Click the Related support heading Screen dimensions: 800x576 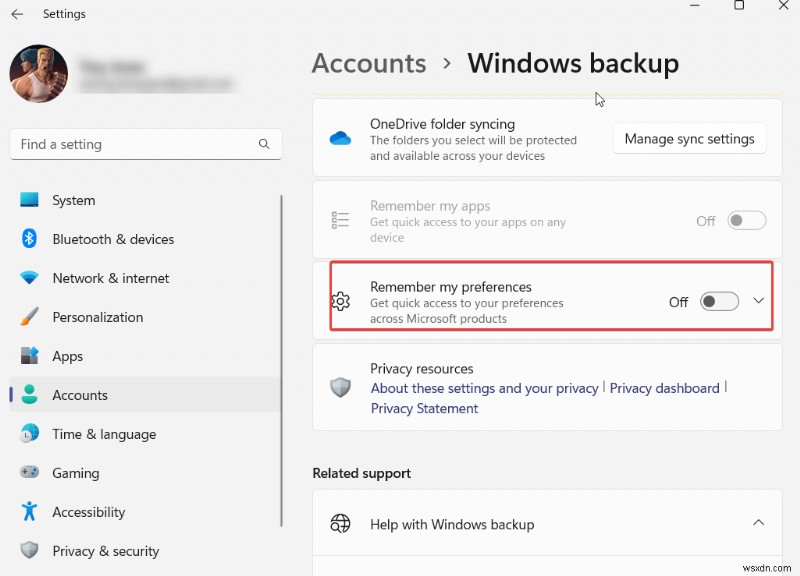[x=361, y=473]
